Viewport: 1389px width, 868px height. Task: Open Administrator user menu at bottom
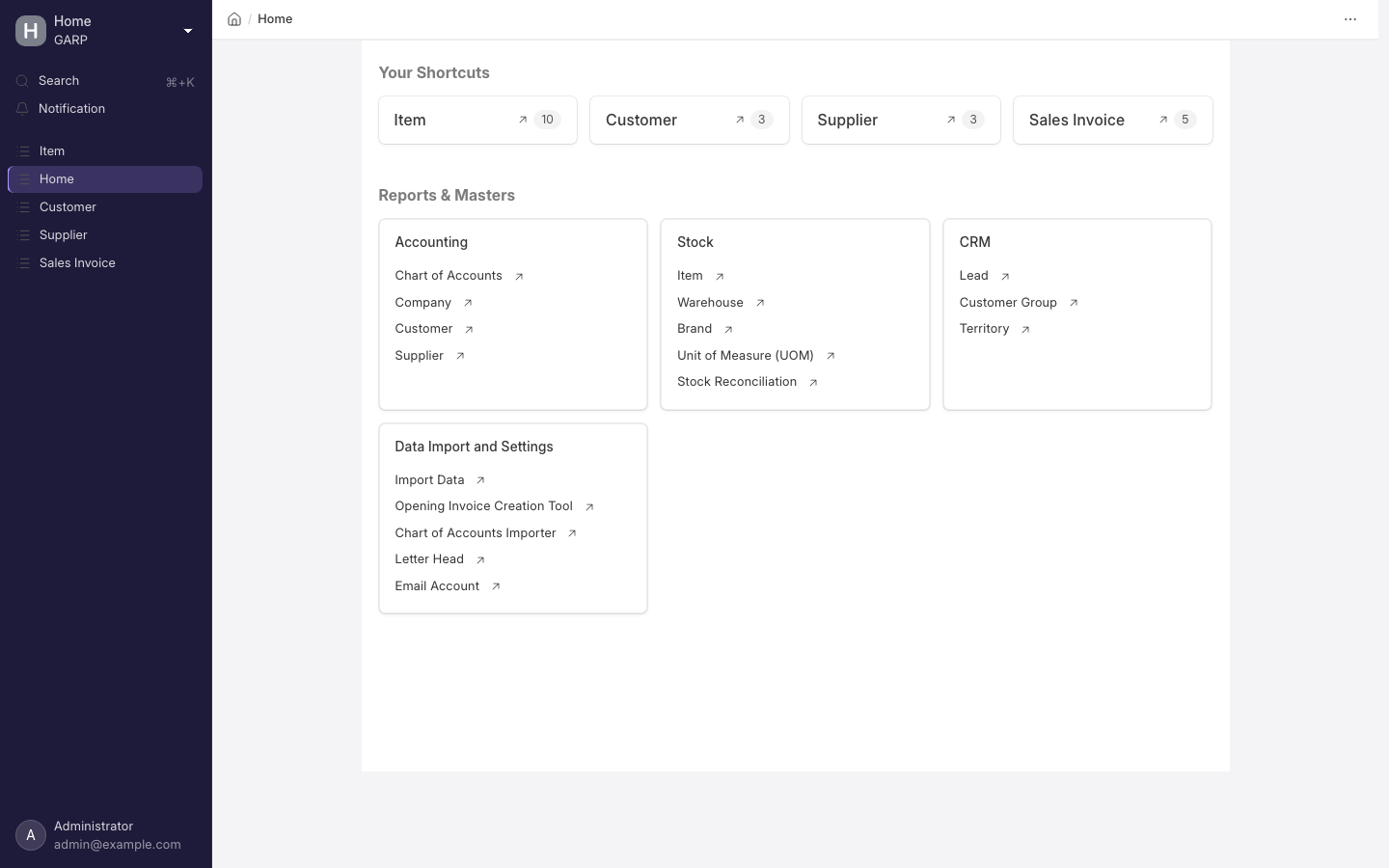point(106,835)
